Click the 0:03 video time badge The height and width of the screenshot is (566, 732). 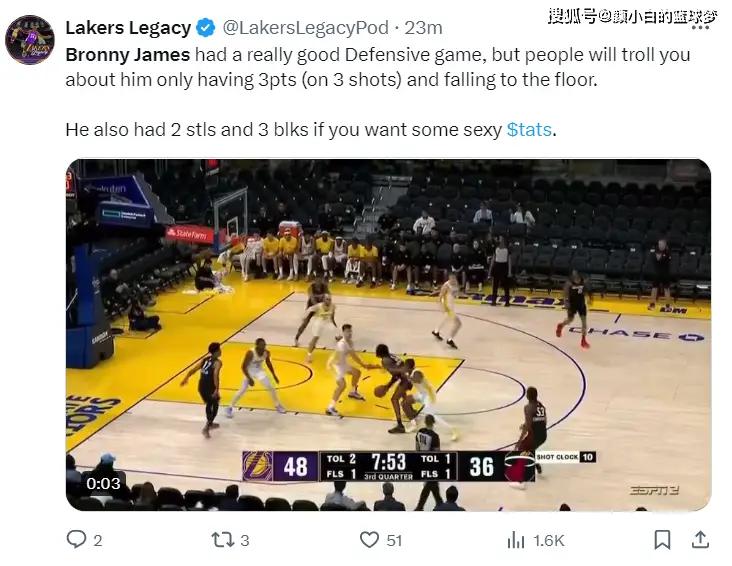coord(103,483)
